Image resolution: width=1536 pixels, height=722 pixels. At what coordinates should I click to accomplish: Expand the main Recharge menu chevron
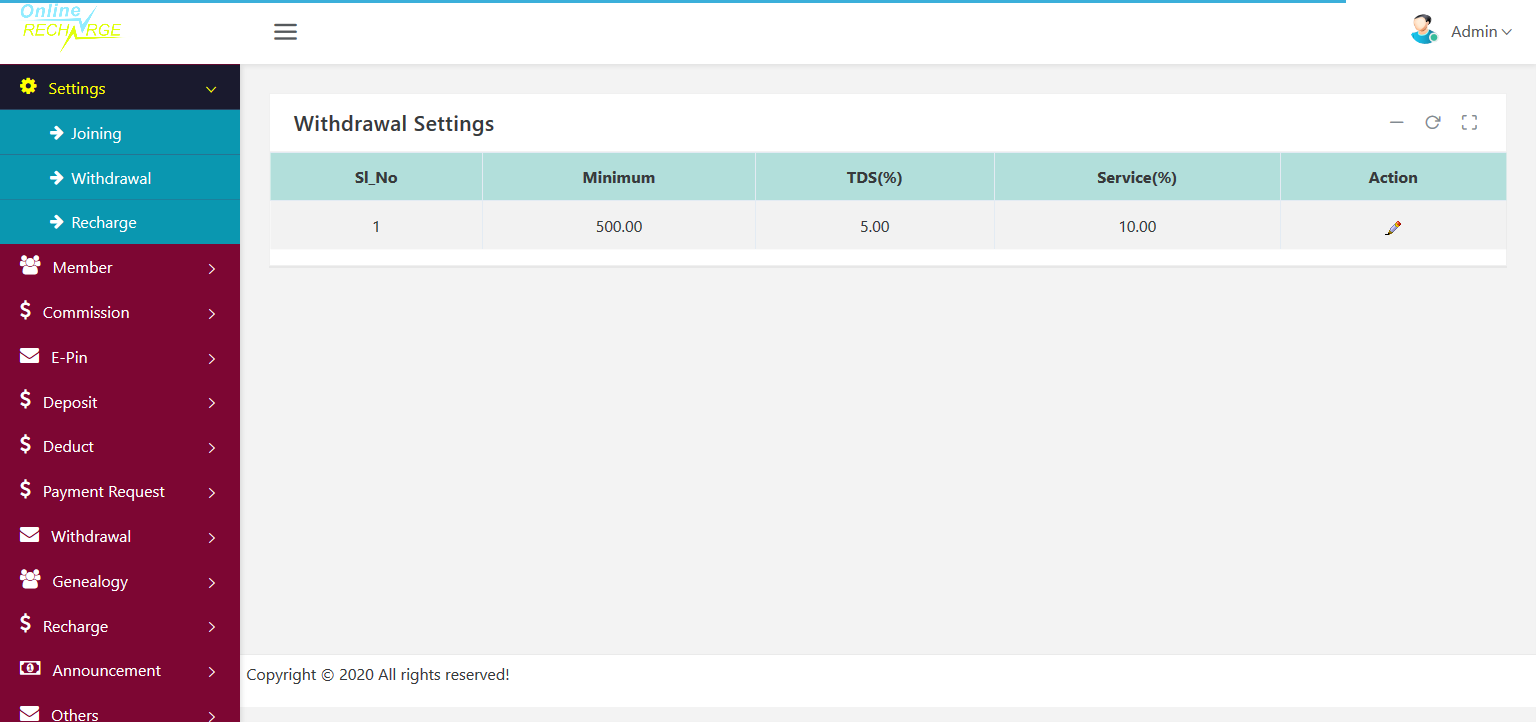212,628
